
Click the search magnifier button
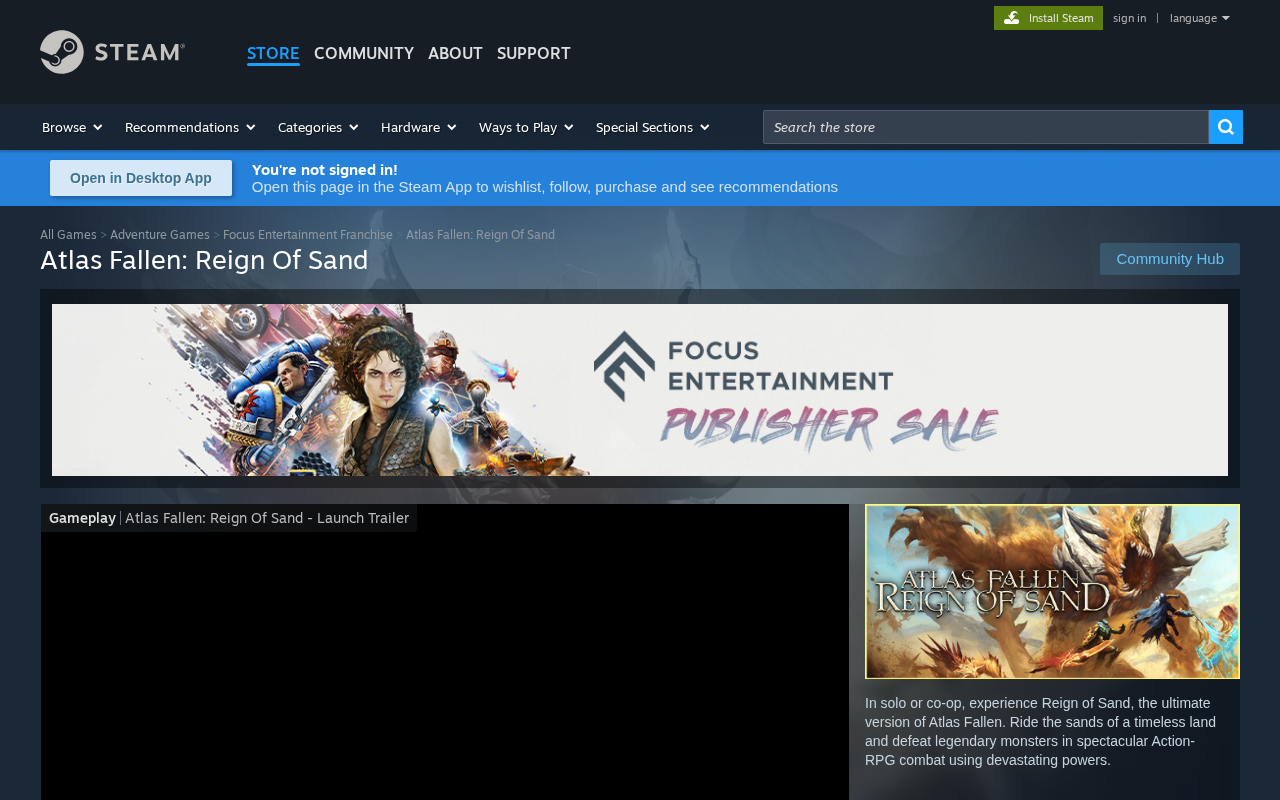pos(1226,127)
